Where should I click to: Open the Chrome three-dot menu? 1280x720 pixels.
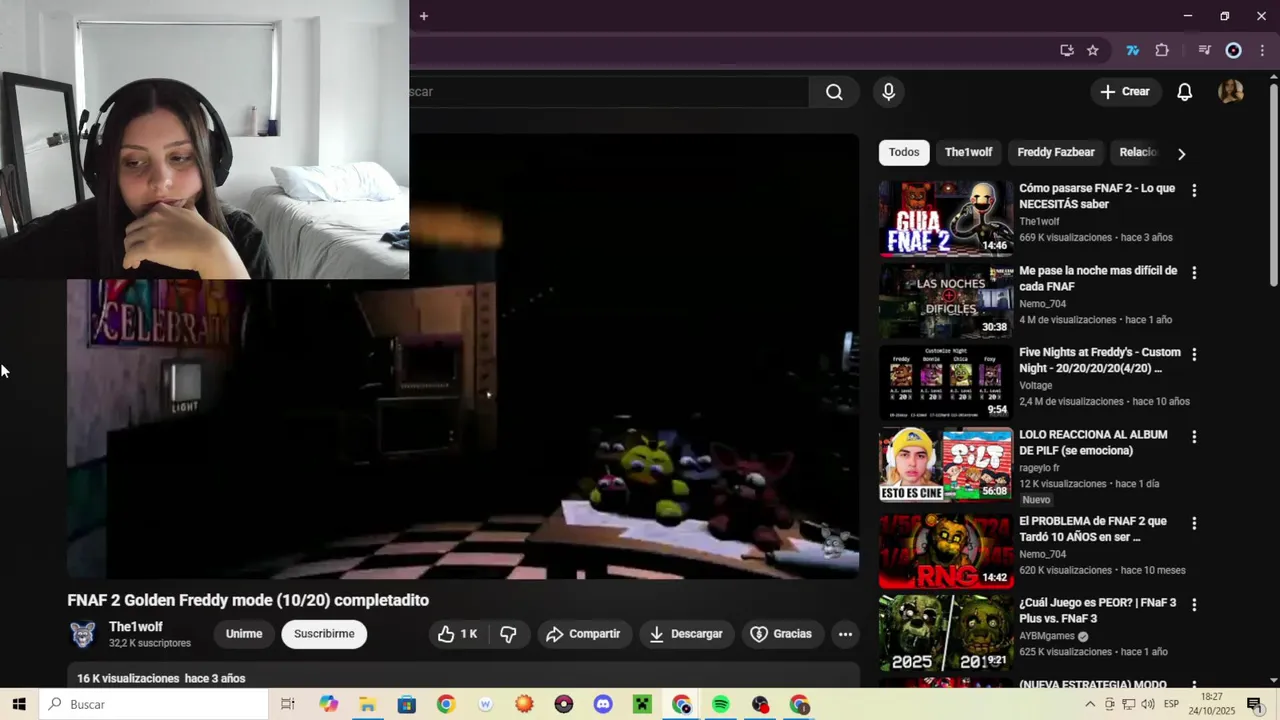[x=1262, y=50]
